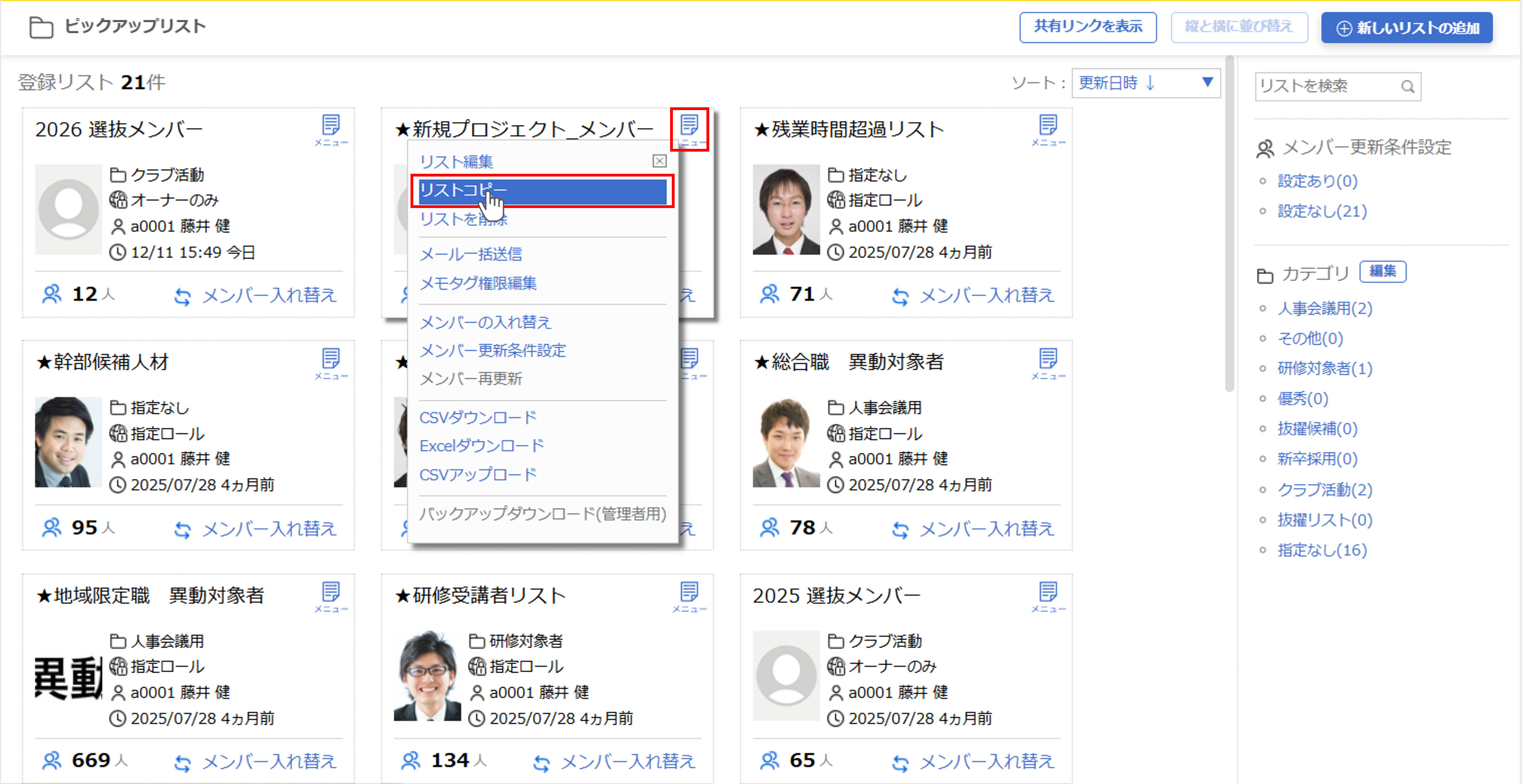Click the vertical scrollbar of the list area
The width and height of the screenshot is (1523, 784).
[x=1229, y=225]
